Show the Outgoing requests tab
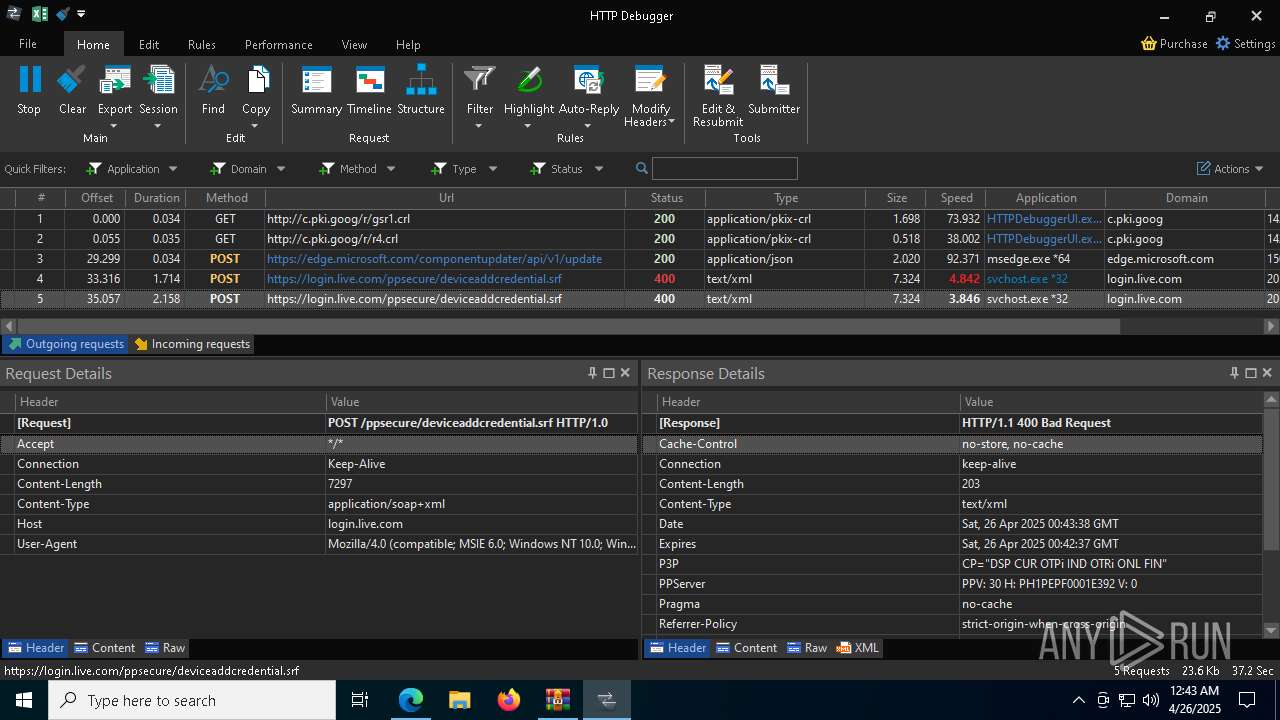Screen dimensions: 1280x720 [x=65, y=344]
